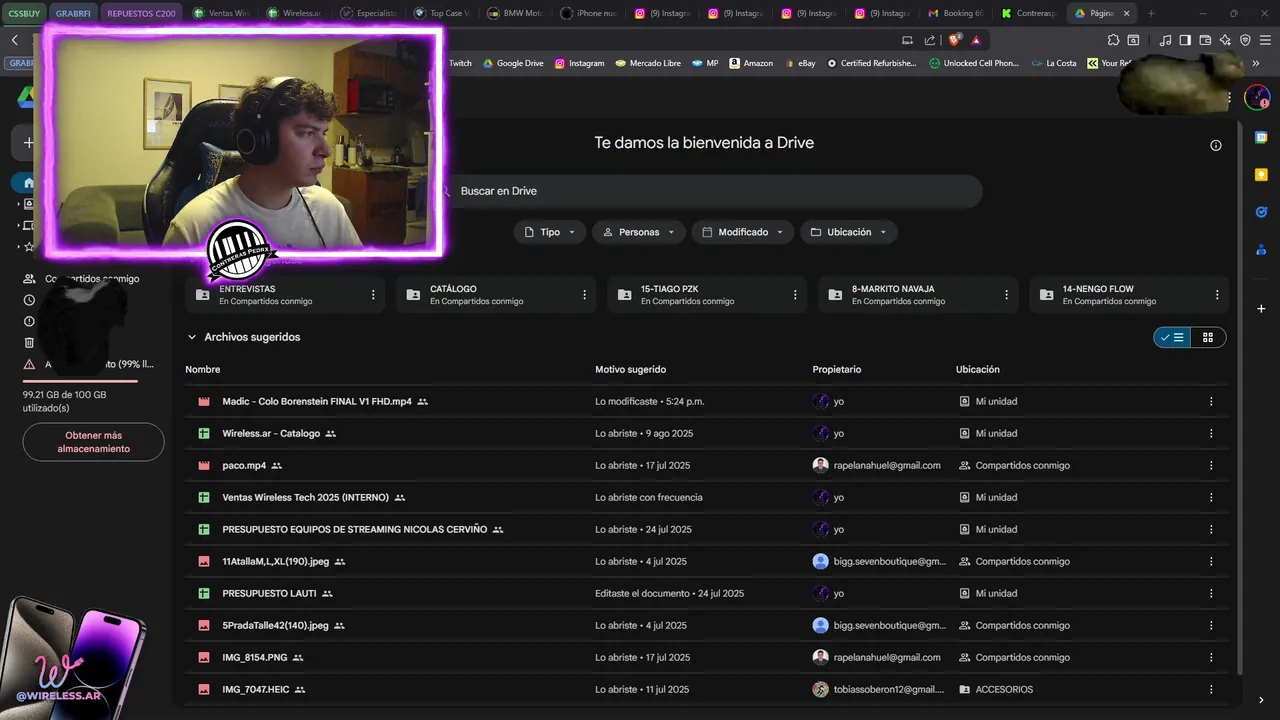Sort by the Nombre column header
This screenshot has height=720, width=1280.
(202, 369)
